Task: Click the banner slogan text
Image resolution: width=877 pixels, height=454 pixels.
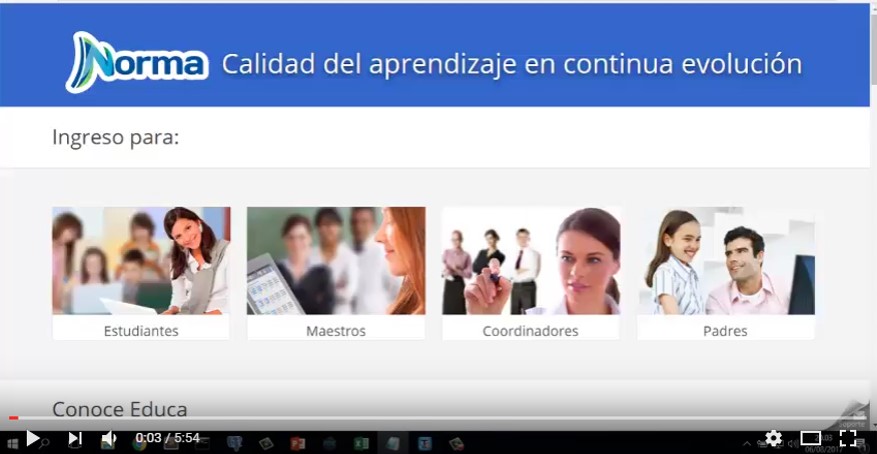Action: click(x=511, y=64)
